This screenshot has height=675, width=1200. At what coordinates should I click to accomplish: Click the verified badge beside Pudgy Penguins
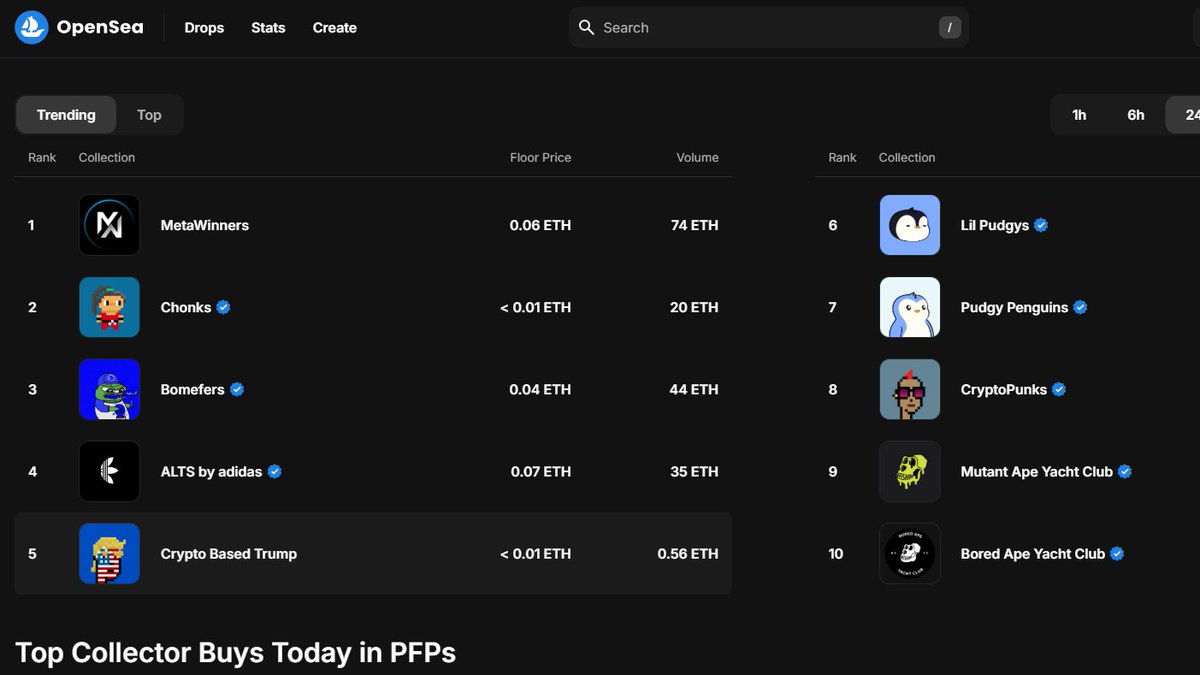1080,307
